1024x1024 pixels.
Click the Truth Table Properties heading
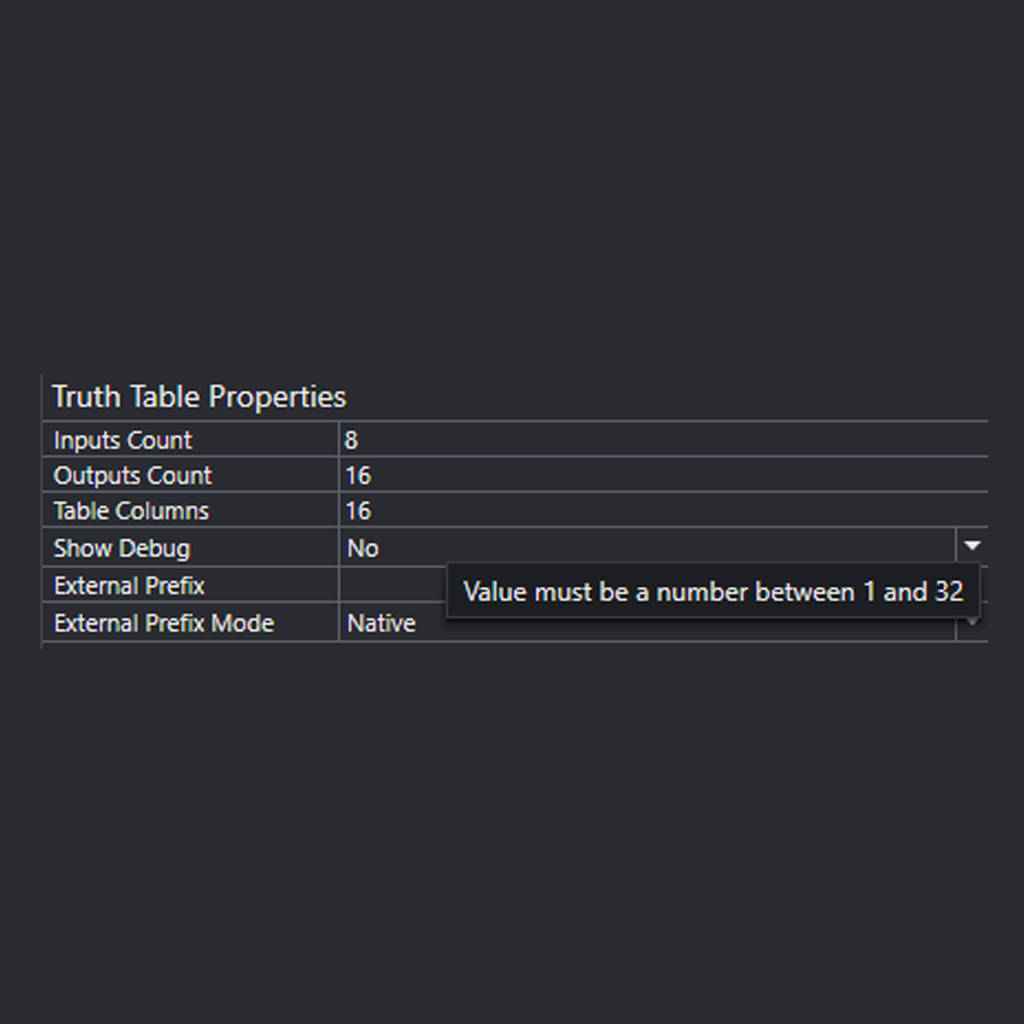198,397
